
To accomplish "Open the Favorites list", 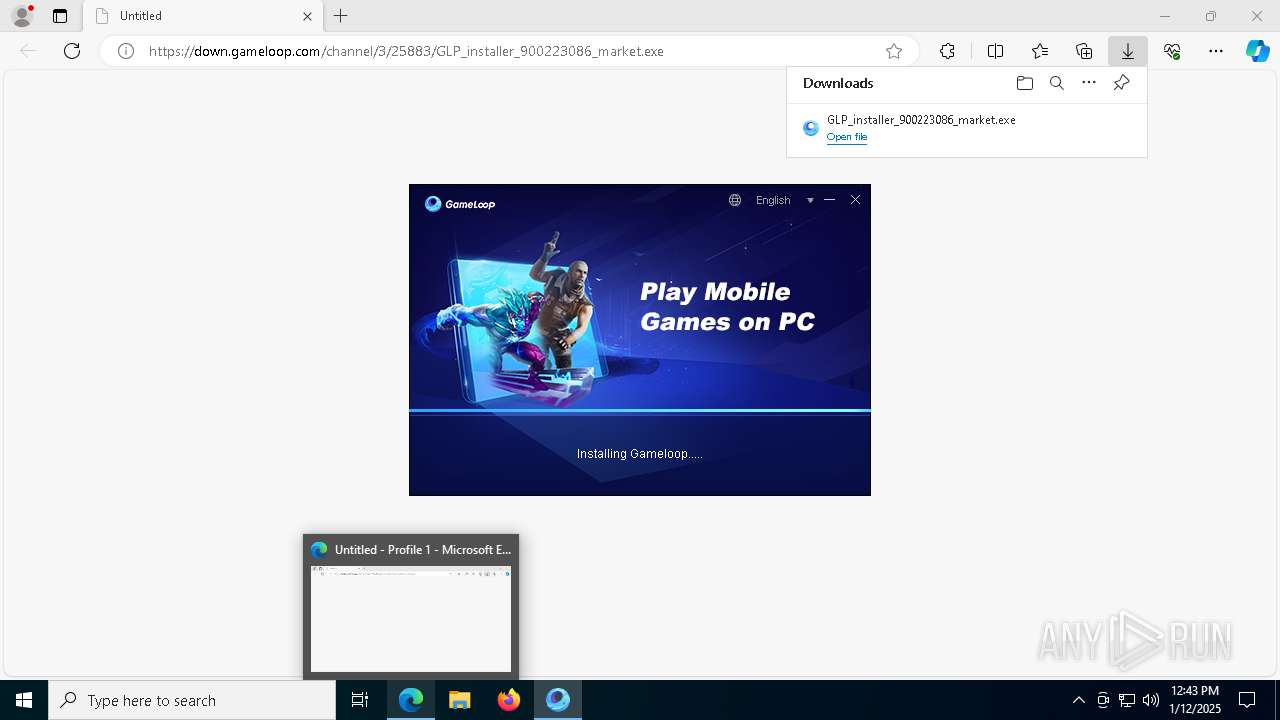I will [1040, 51].
